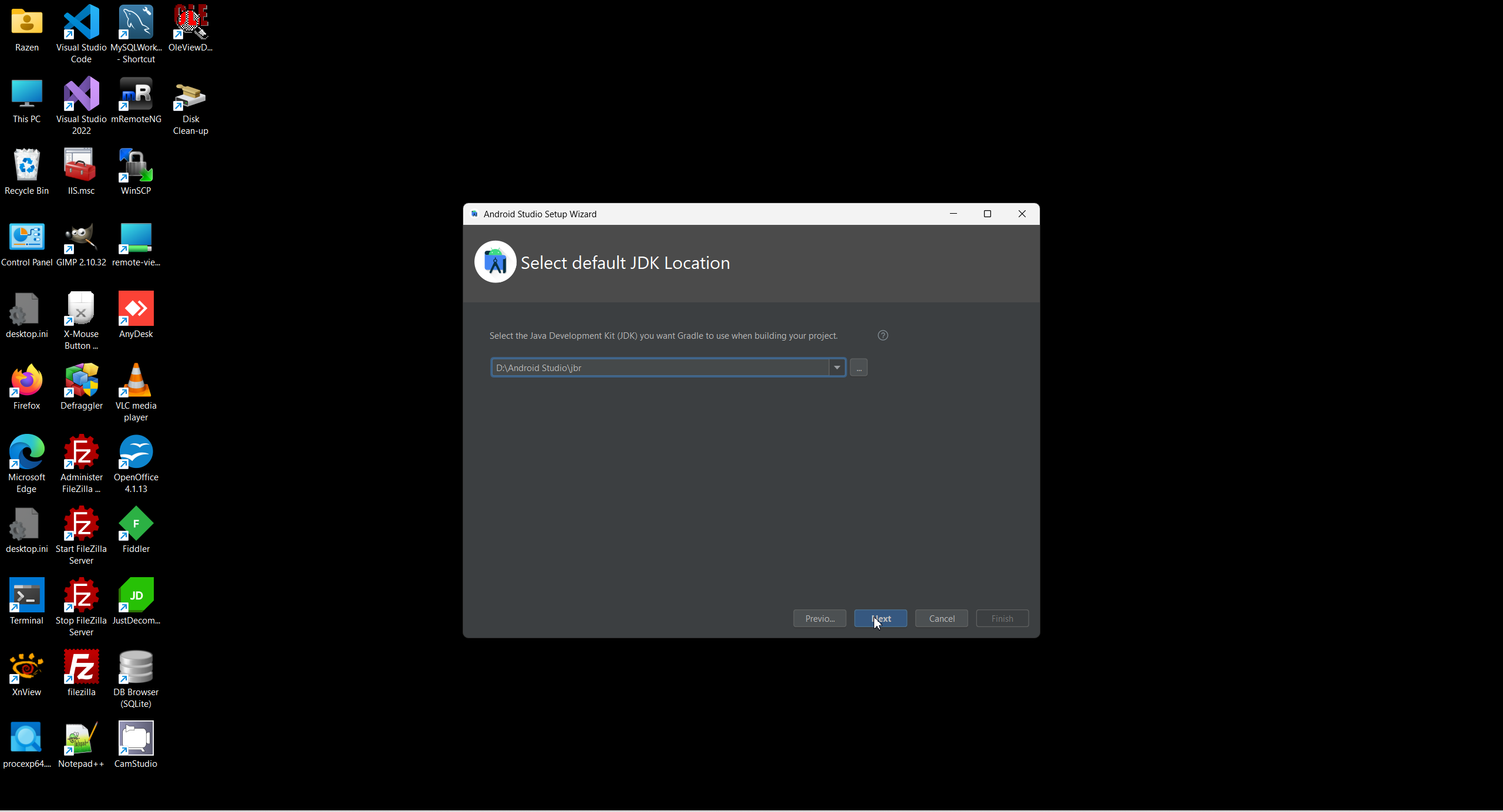
Task: Click the DB Browser (SQLite) icon
Action: click(x=136, y=668)
